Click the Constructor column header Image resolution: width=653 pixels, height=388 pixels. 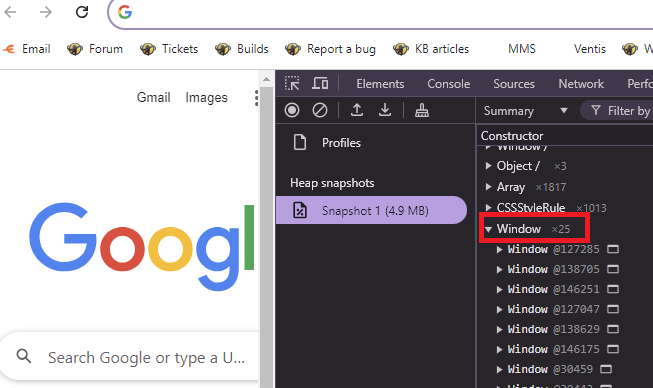pos(512,136)
